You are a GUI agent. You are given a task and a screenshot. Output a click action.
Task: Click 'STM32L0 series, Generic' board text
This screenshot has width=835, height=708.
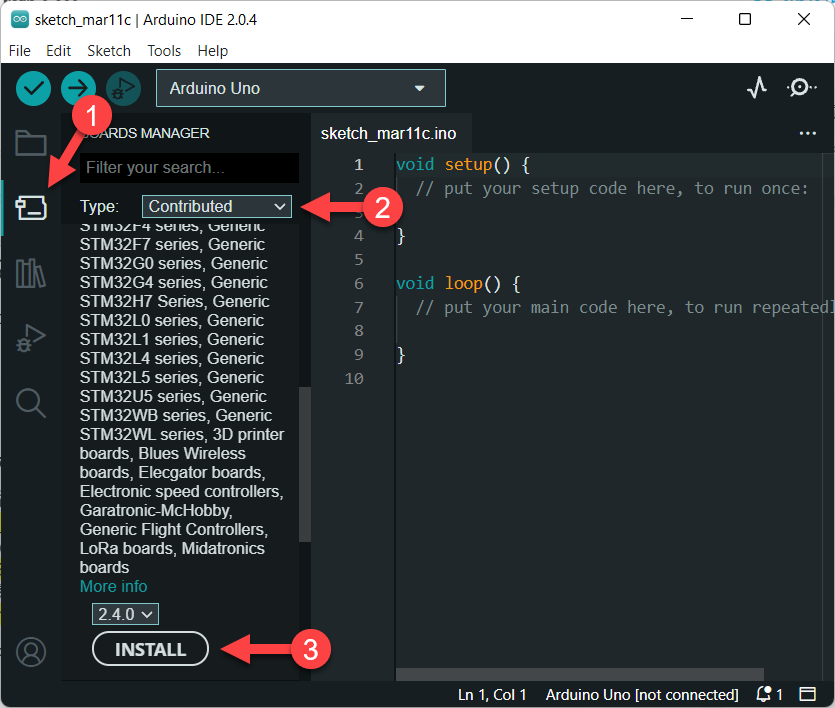[172, 320]
